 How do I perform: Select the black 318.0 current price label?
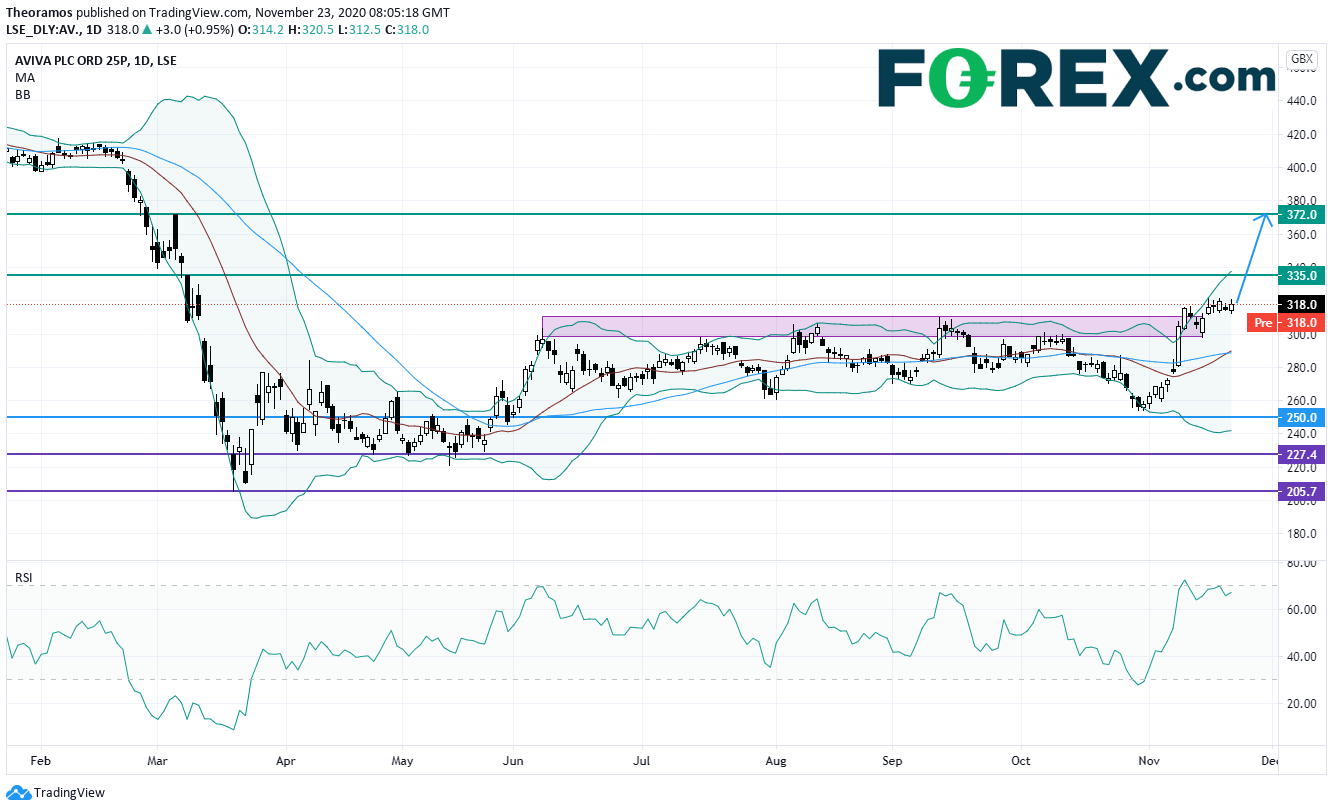(x=1301, y=306)
